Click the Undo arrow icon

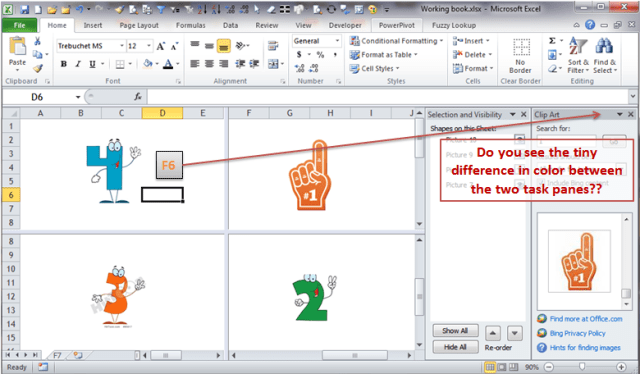pyautogui.click(x=79, y=9)
